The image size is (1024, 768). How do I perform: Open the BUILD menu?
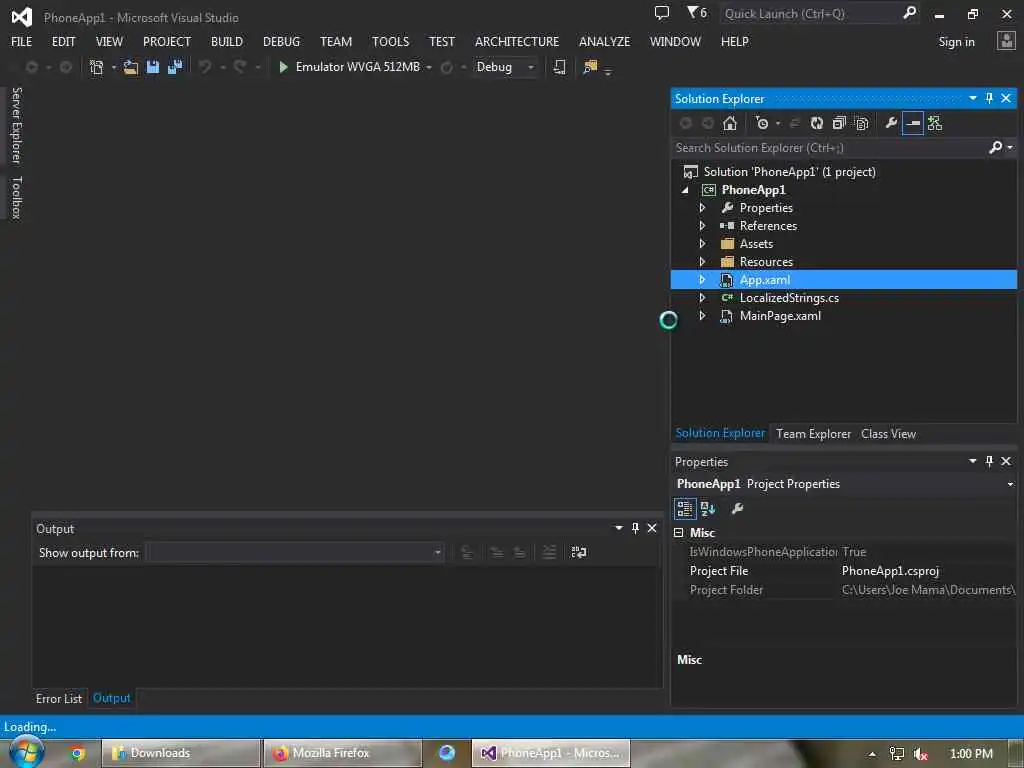(227, 42)
